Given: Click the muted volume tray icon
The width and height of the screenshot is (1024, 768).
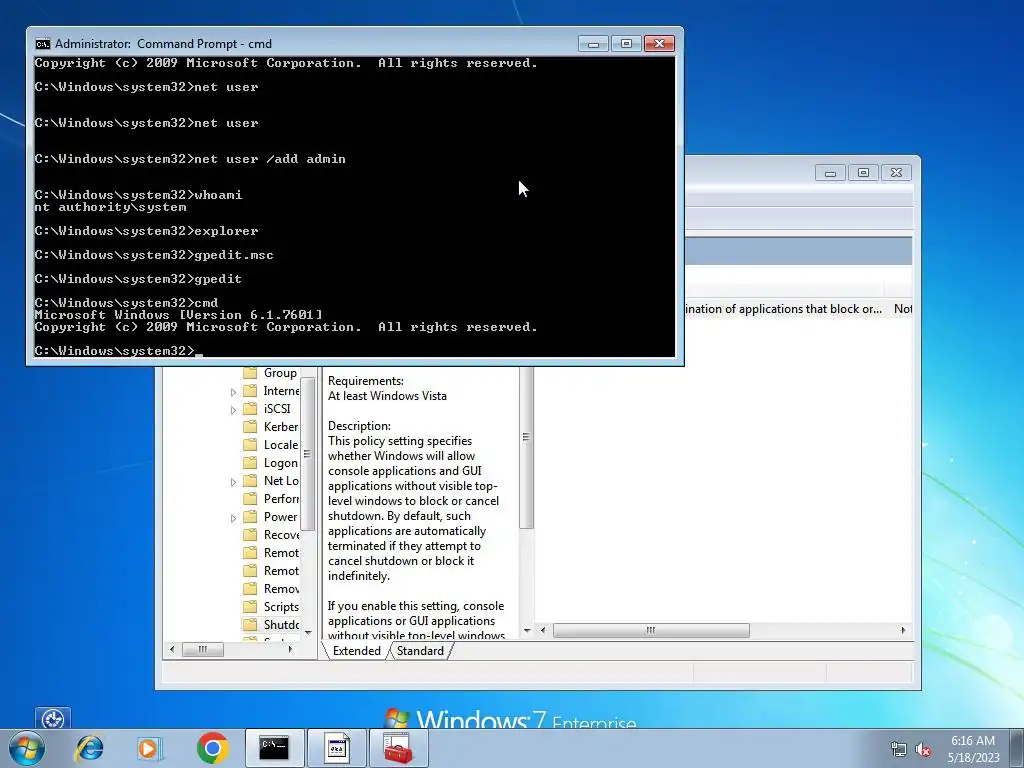Looking at the screenshot, I should 923,749.
